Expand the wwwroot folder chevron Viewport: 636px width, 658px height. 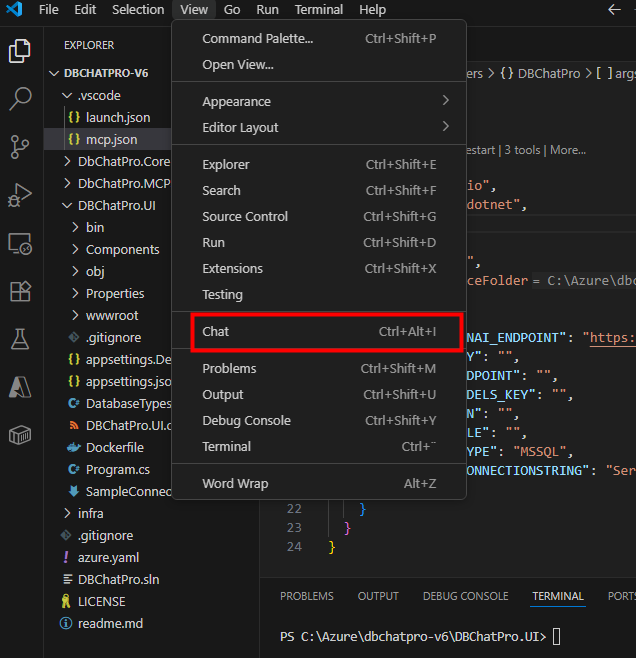(75, 315)
